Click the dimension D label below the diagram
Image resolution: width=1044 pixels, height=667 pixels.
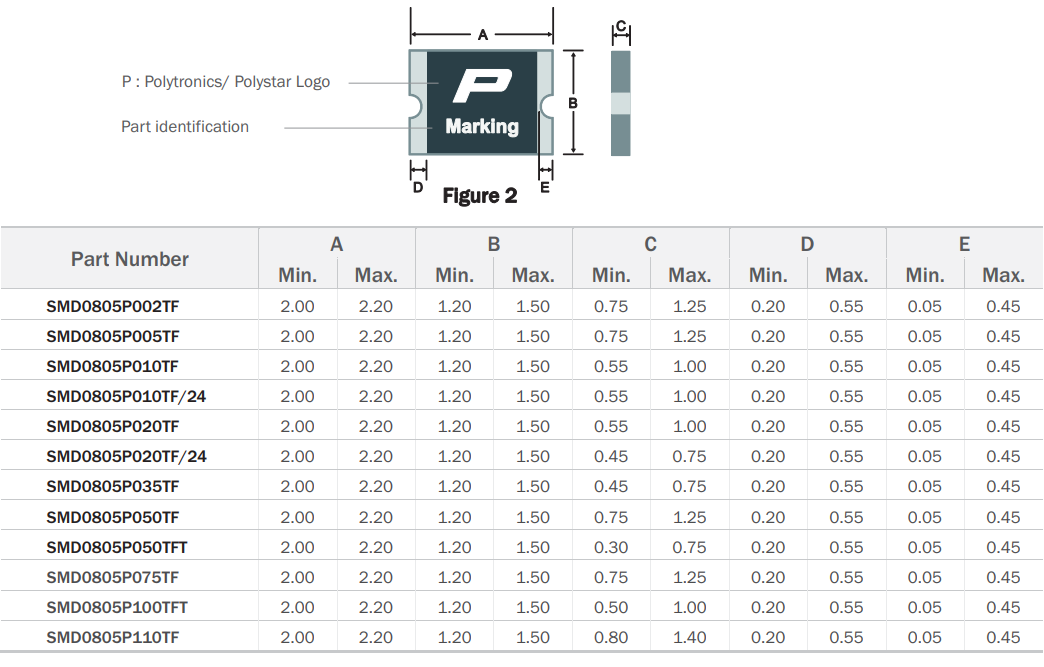tap(418, 187)
